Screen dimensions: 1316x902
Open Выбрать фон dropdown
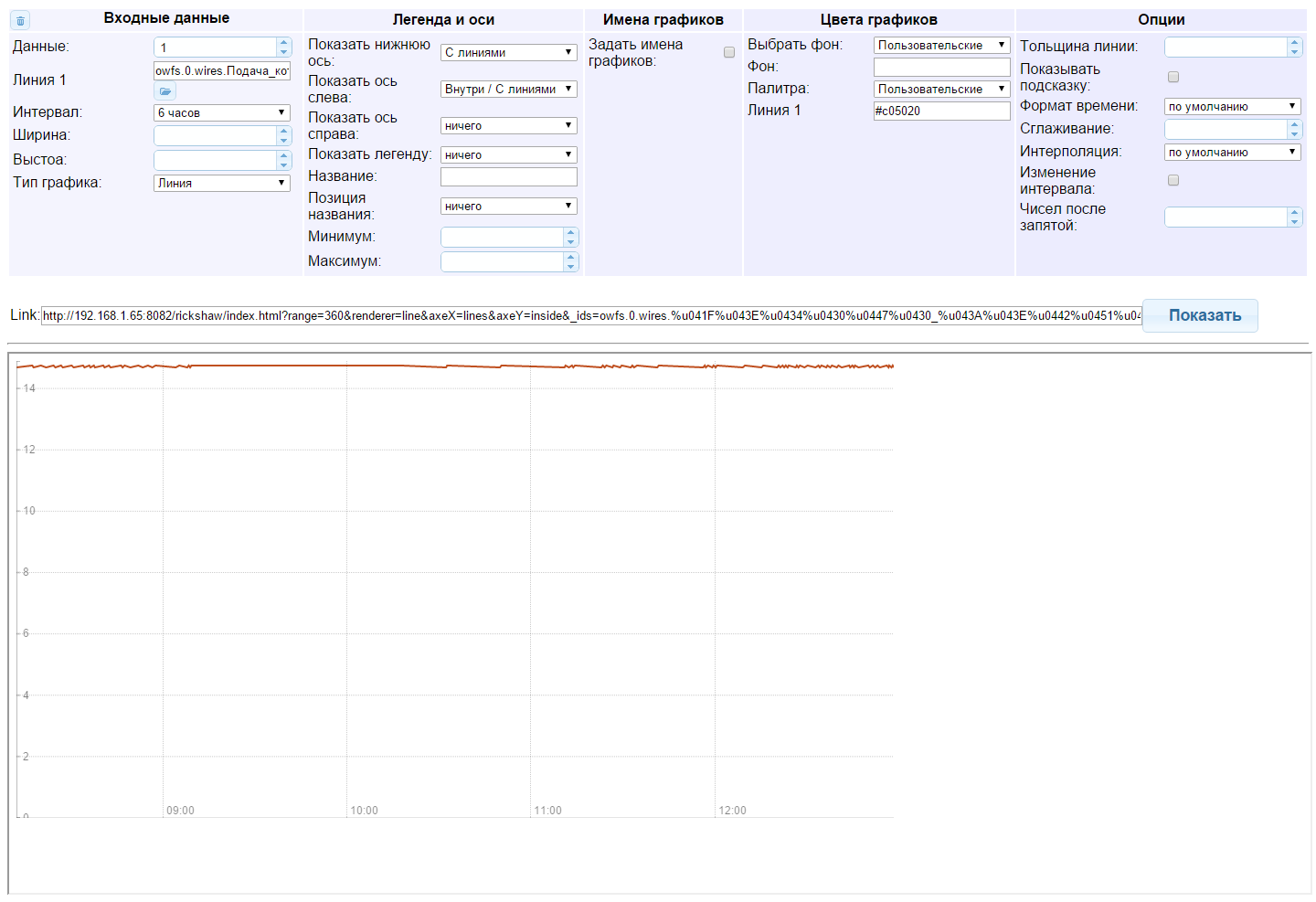point(942,45)
